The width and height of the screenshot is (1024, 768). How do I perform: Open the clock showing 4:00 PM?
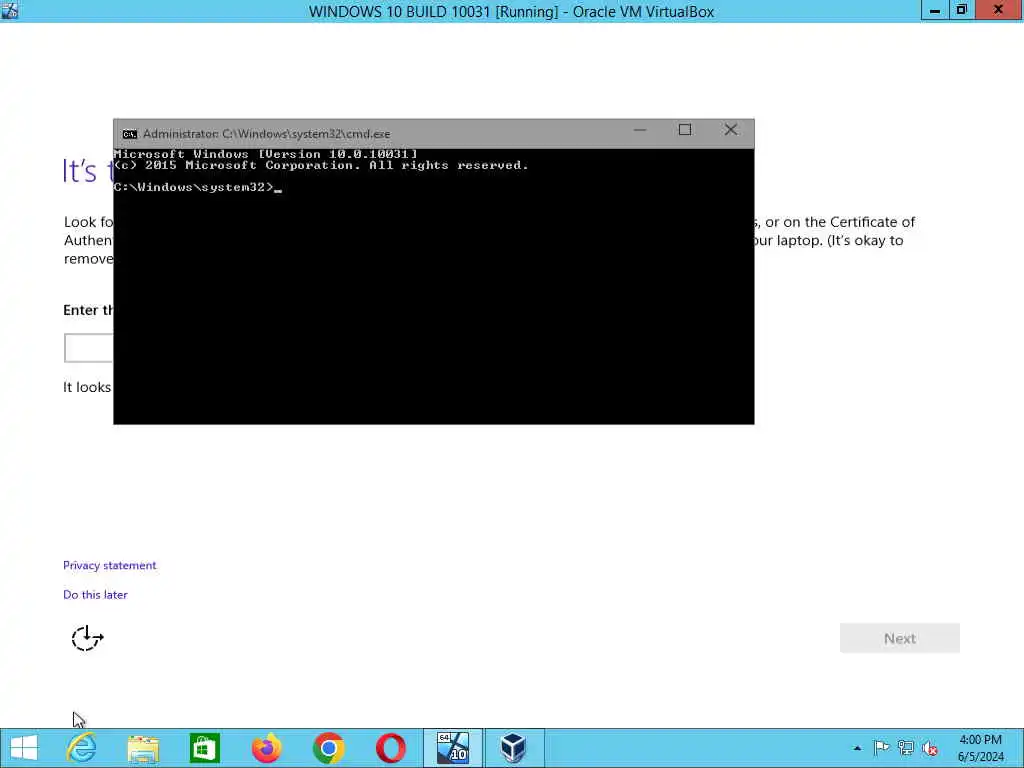tap(980, 748)
